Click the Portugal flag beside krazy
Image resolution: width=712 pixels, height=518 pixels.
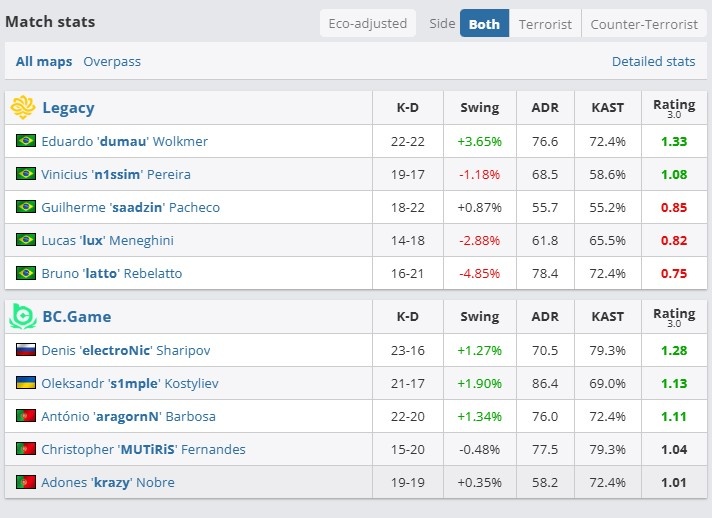(26, 482)
